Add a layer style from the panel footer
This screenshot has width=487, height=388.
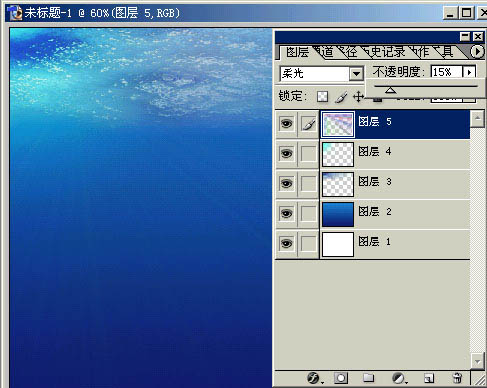point(314,378)
